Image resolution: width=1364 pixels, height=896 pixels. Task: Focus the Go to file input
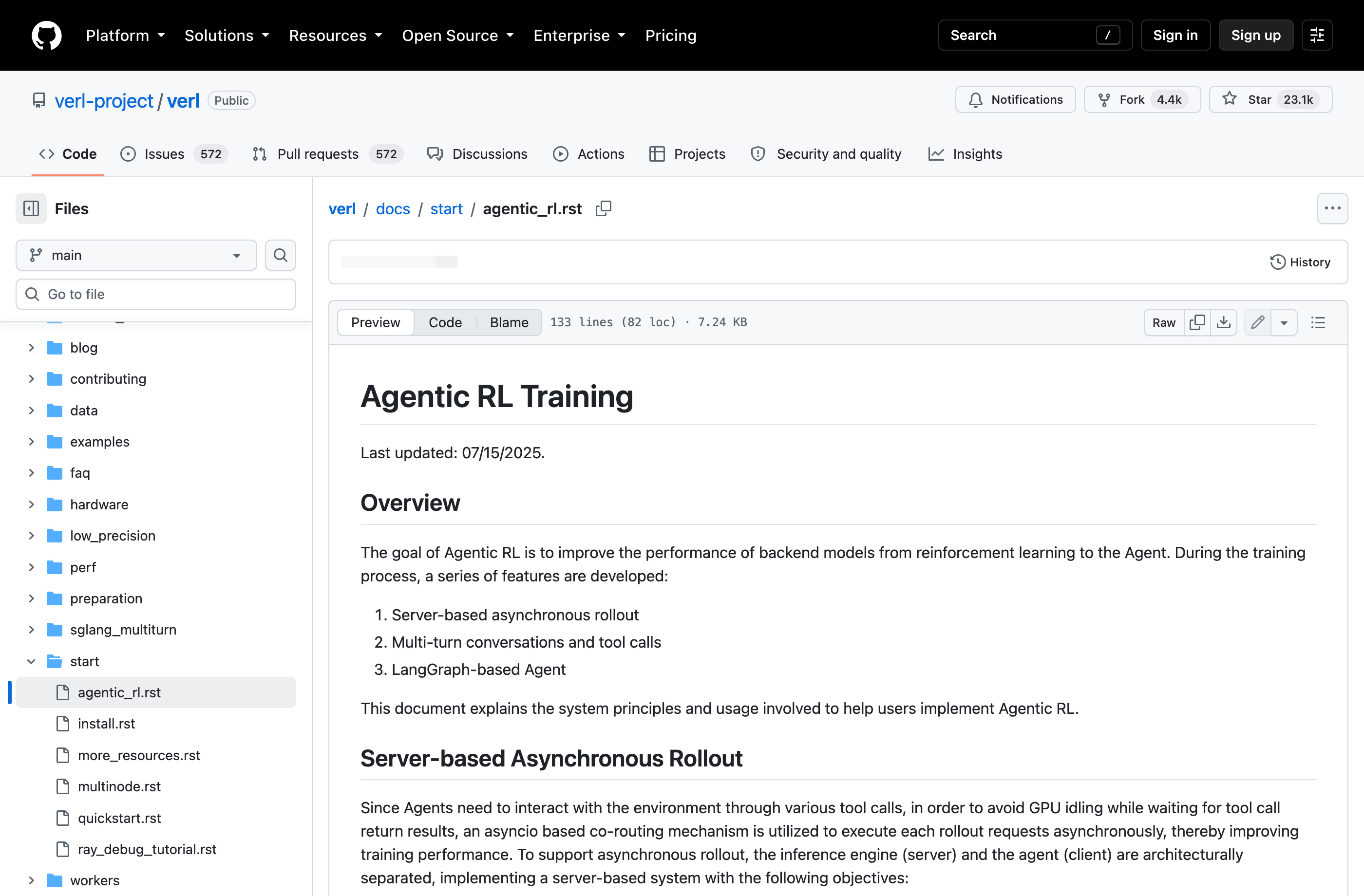156,294
